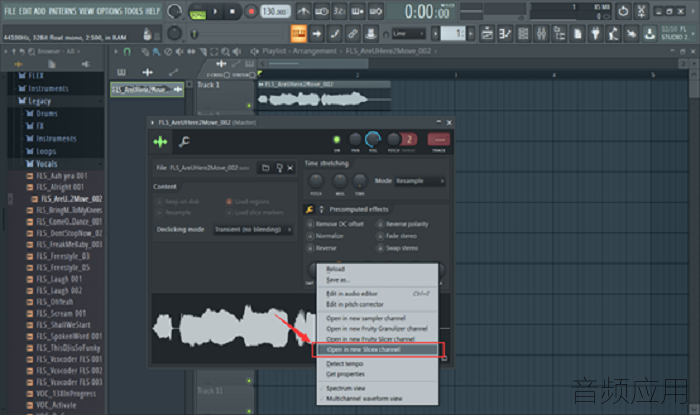Choose 'Open in new Fruity Granulizer channel'

[377, 328]
